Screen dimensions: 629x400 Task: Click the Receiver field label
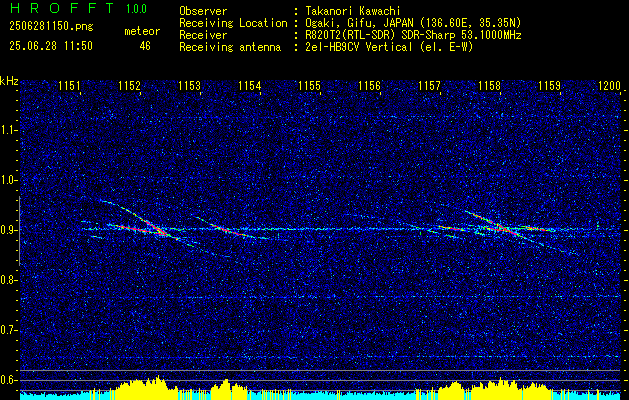[203, 35]
